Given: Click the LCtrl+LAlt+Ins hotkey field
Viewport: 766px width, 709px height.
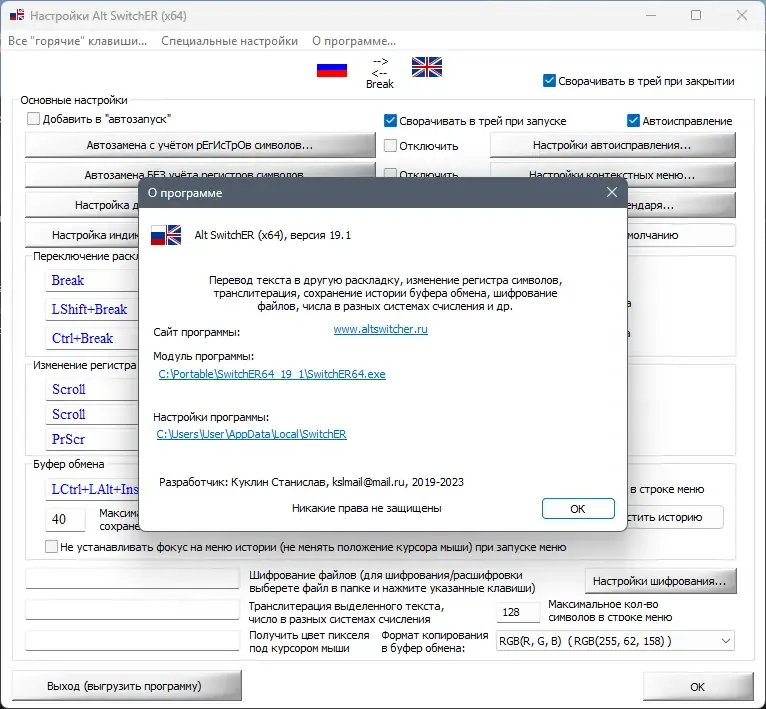Looking at the screenshot, I should click(92, 489).
